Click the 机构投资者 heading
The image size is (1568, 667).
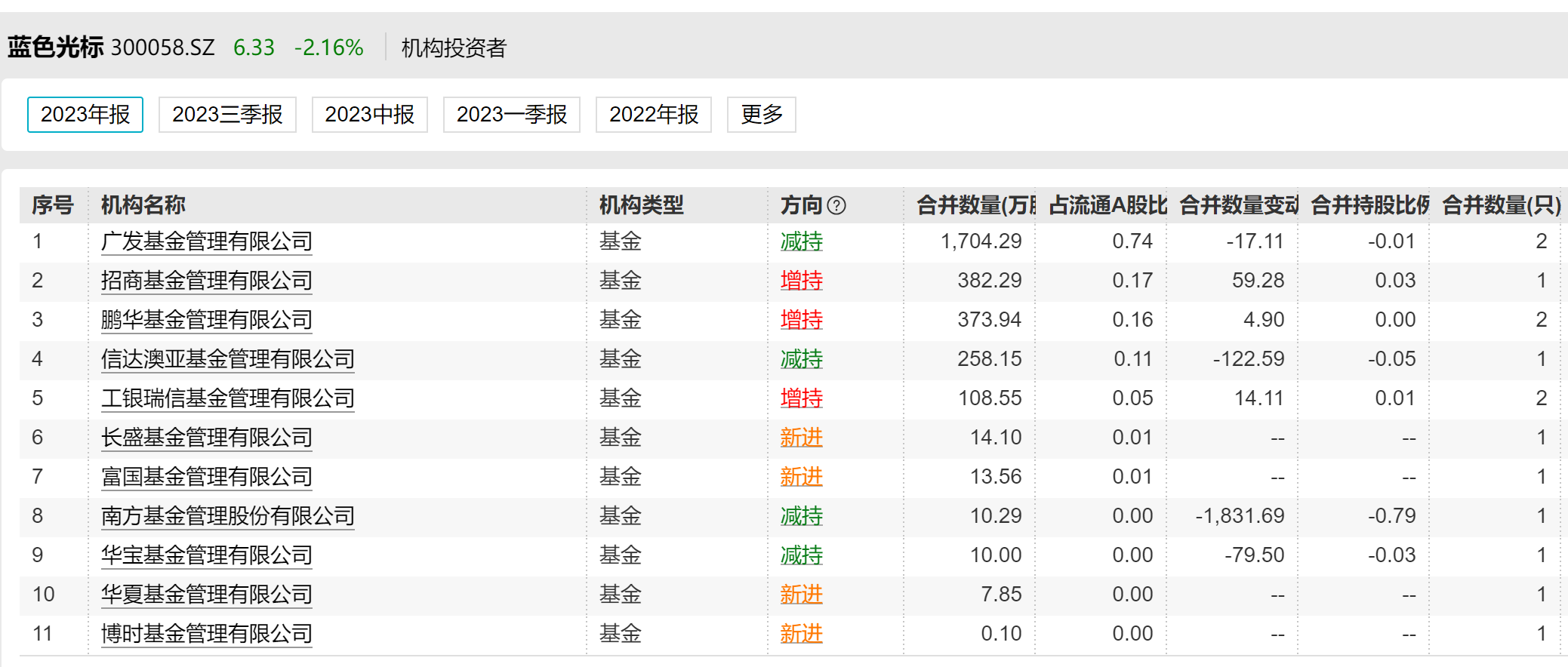(x=454, y=48)
